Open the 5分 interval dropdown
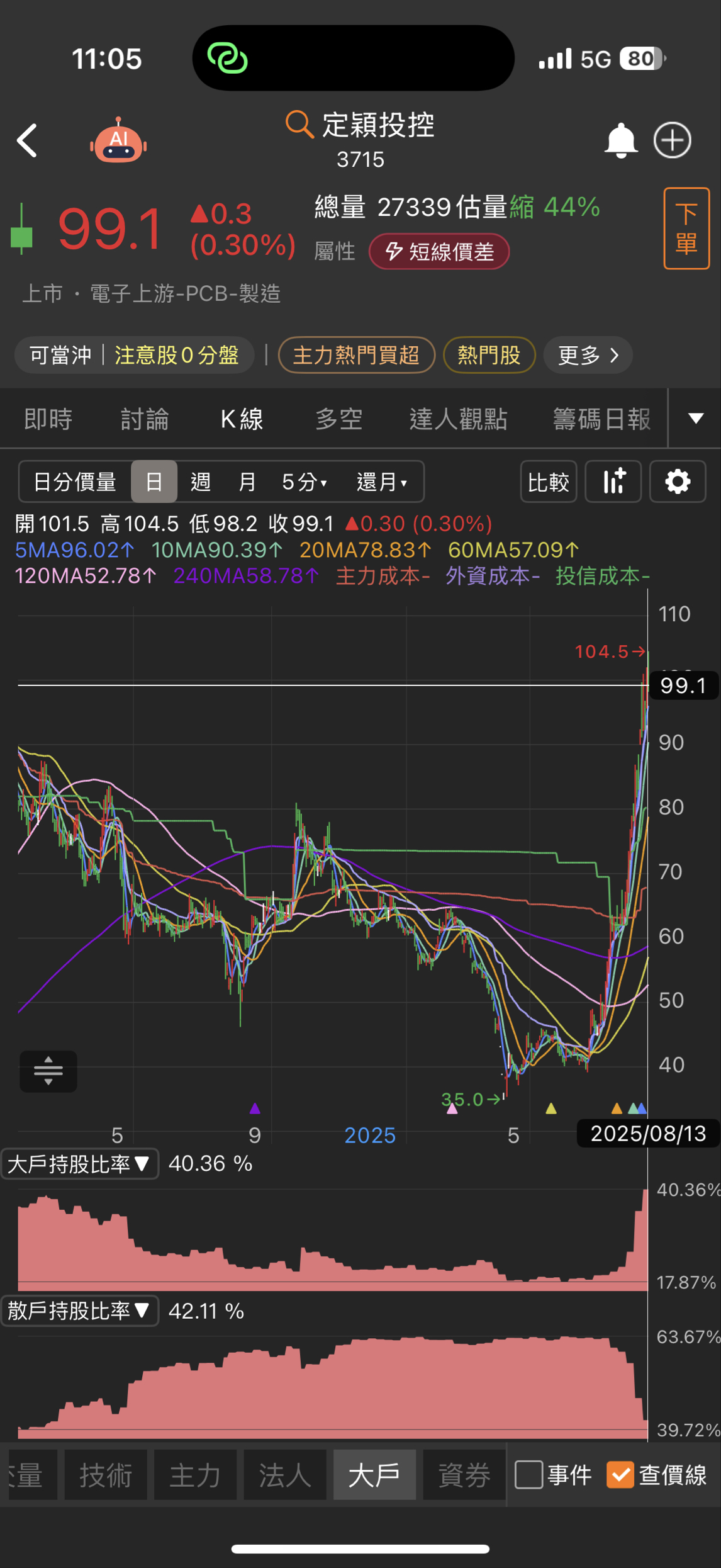The image size is (721, 1568). pos(305,482)
